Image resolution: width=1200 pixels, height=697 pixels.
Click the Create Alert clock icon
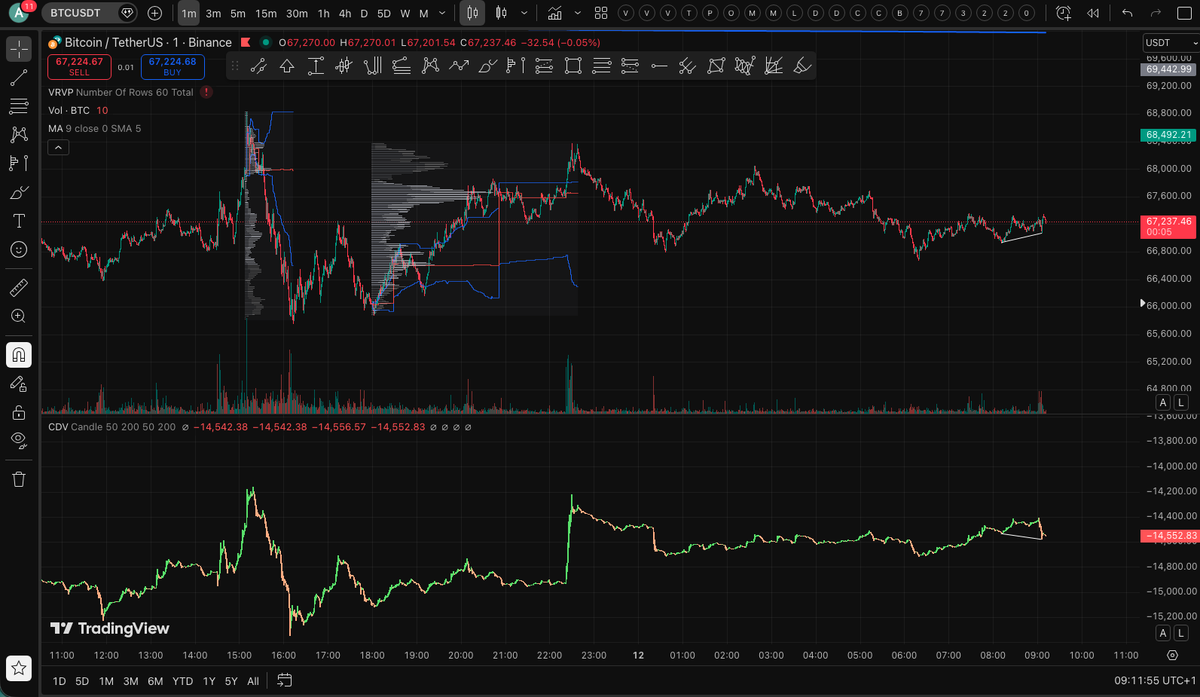(x=1063, y=13)
